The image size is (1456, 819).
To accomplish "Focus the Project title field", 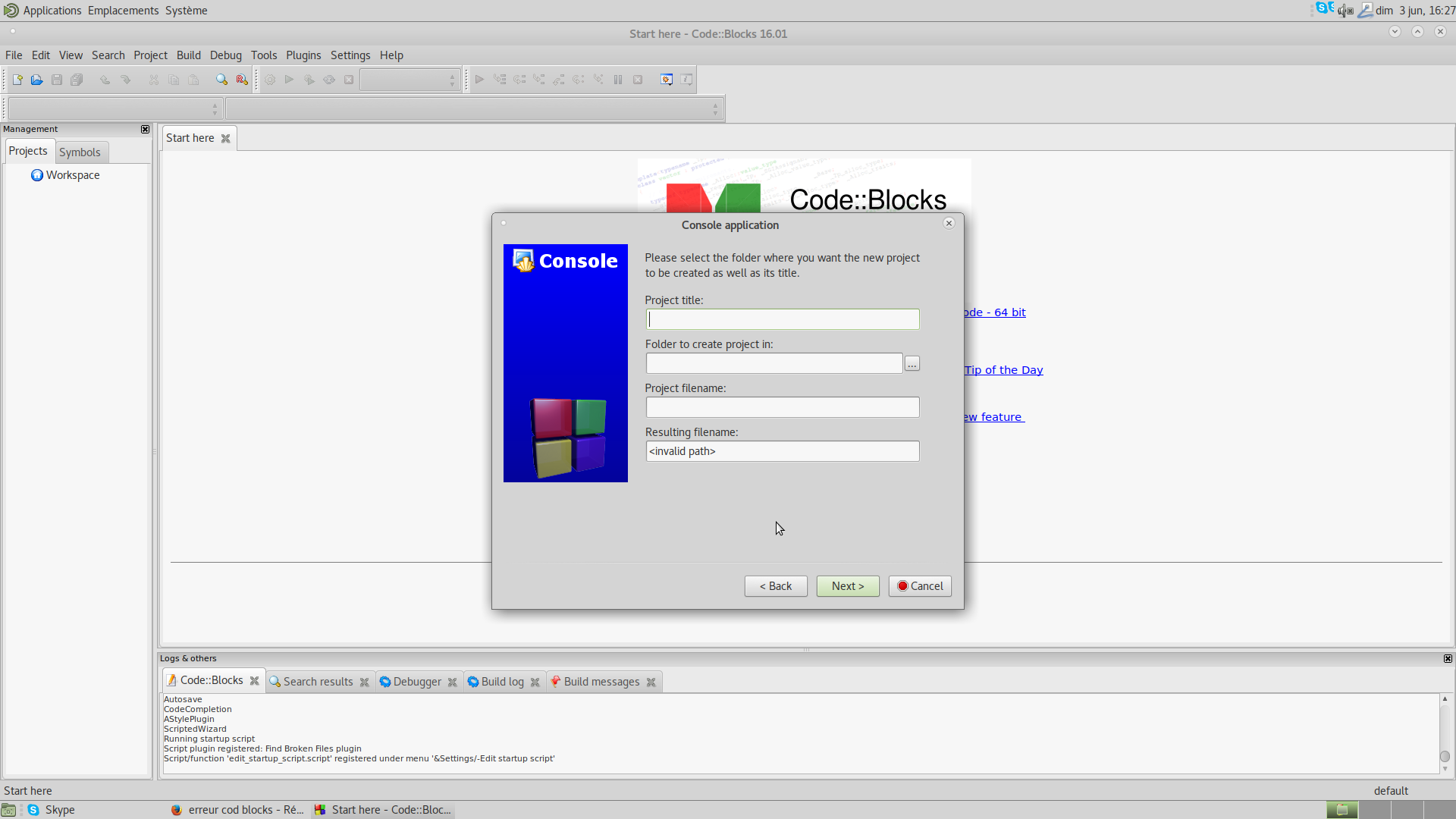I will [783, 319].
